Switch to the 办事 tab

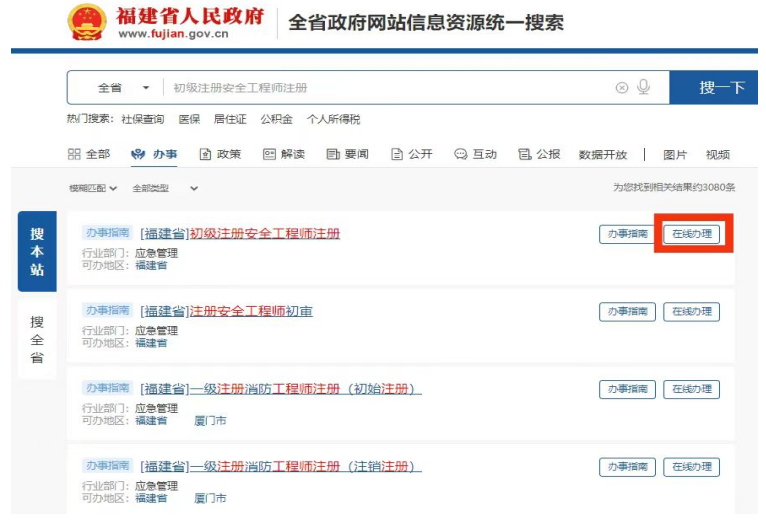pos(154,154)
